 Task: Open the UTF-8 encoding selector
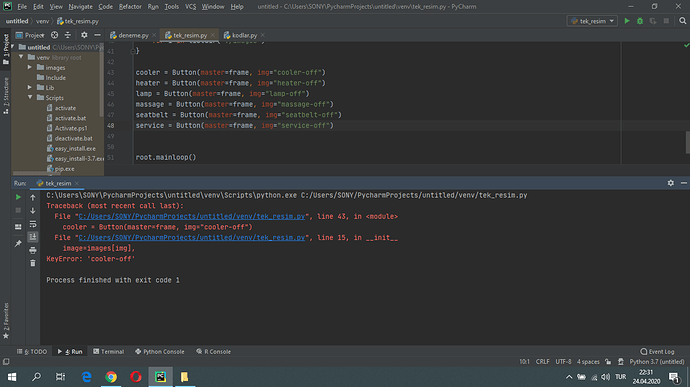click(x=563, y=361)
